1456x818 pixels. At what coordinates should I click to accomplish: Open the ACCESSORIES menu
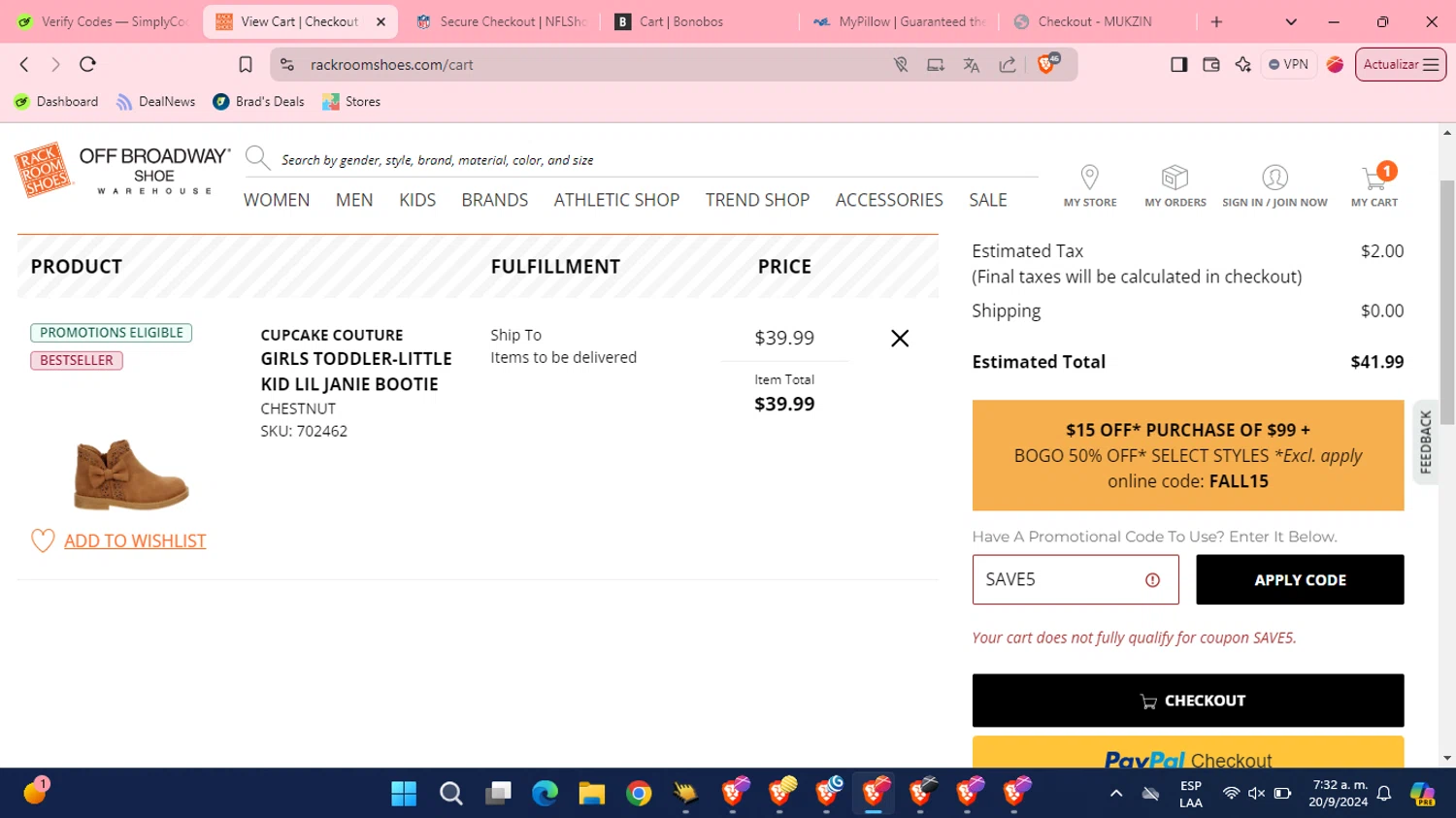[x=889, y=200]
